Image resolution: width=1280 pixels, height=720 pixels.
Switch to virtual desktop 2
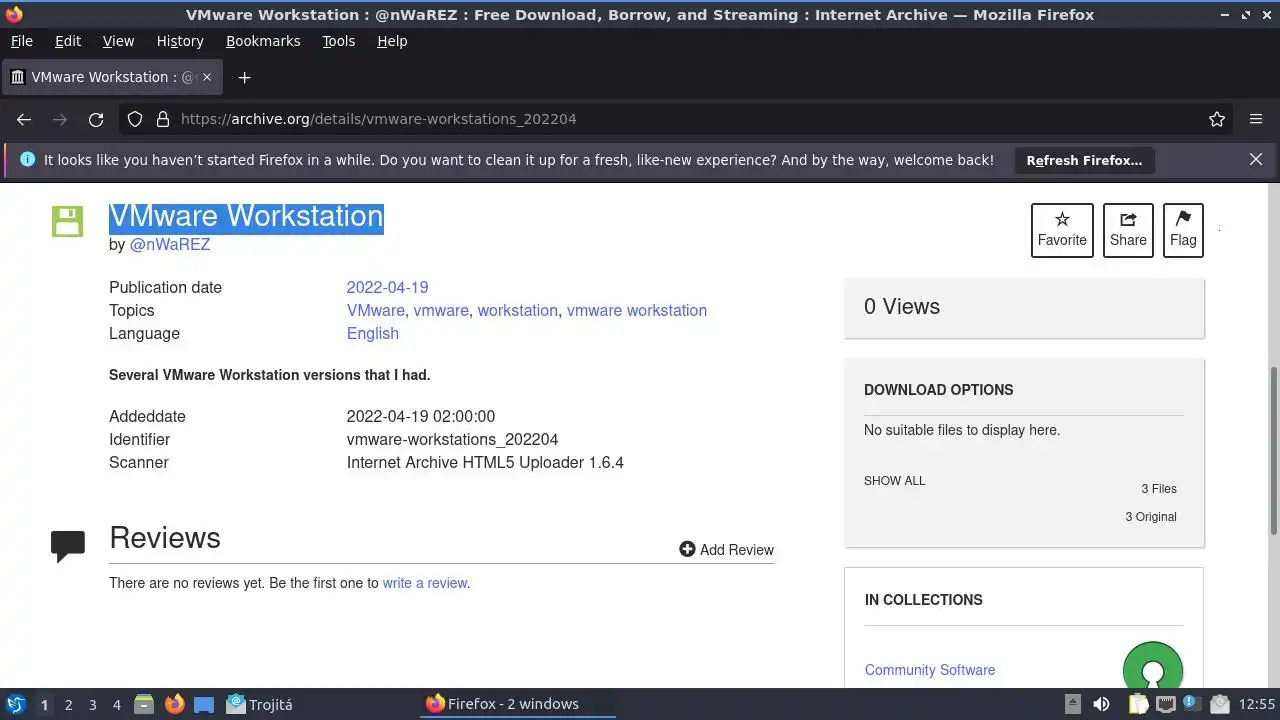68,704
